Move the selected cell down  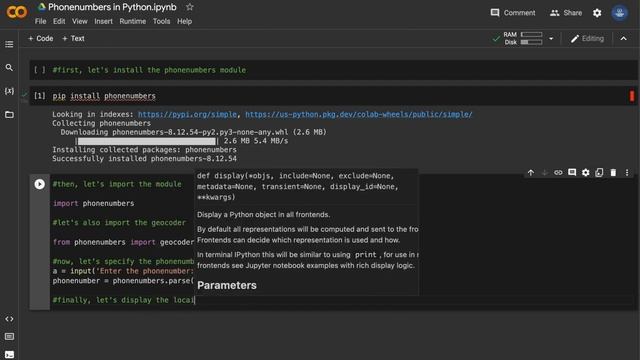[544, 173]
